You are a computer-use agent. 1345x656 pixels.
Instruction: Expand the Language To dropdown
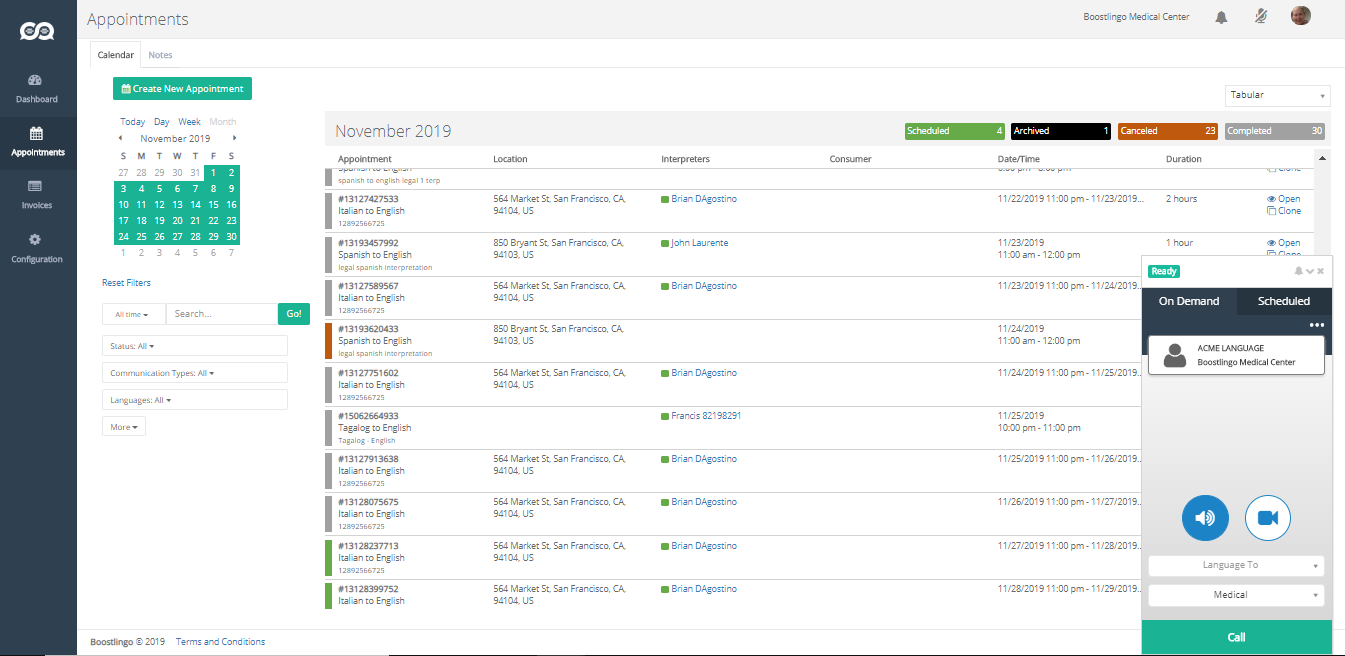(1236, 565)
